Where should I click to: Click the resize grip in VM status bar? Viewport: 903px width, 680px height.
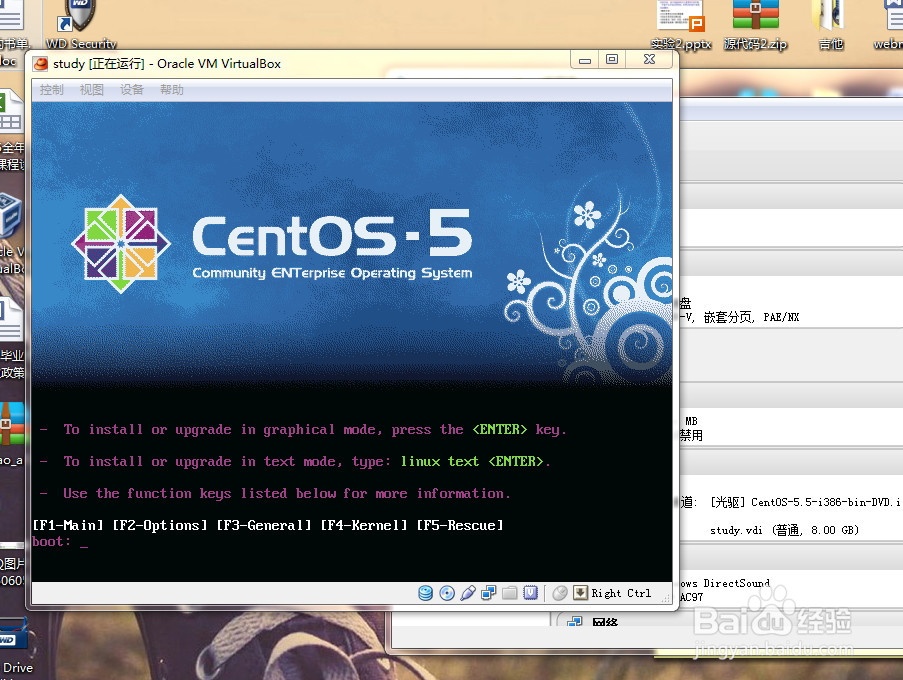coord(666,598)
